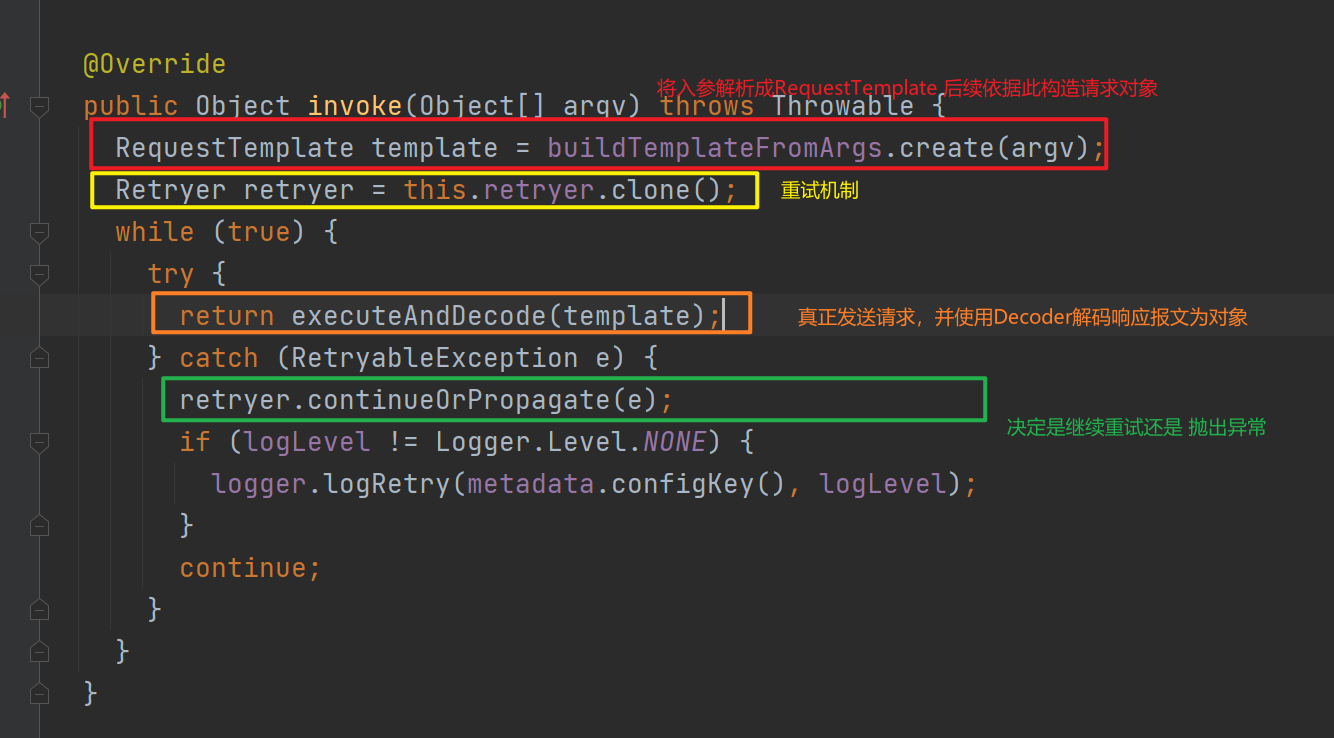The width and height of the screenshot is (1334, 738).
Task: Click the while keyword
Action: [x=155, y=233]
